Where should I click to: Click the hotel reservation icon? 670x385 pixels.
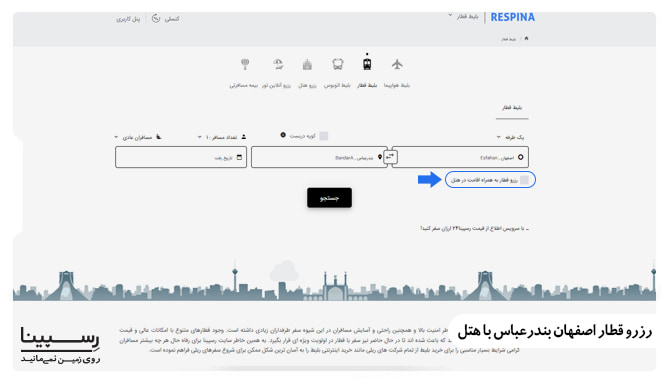[307, 65]
